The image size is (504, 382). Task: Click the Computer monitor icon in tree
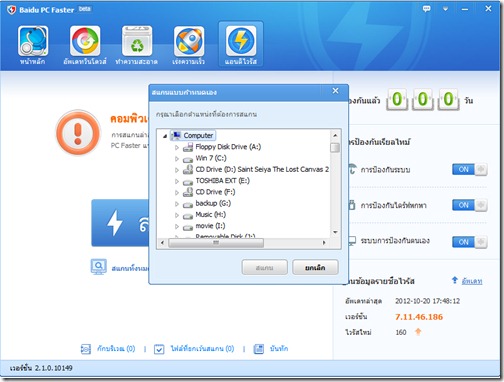pos(176,135)
